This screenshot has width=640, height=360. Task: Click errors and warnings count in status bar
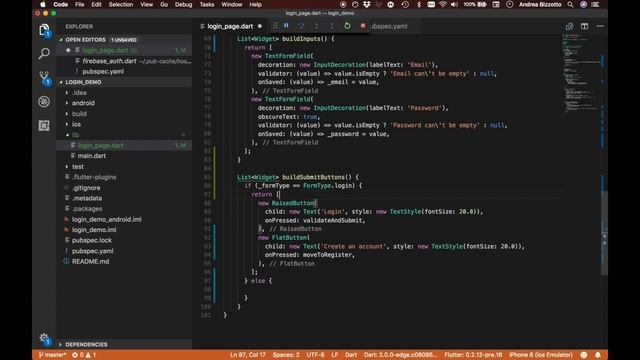tap(84, 355)
